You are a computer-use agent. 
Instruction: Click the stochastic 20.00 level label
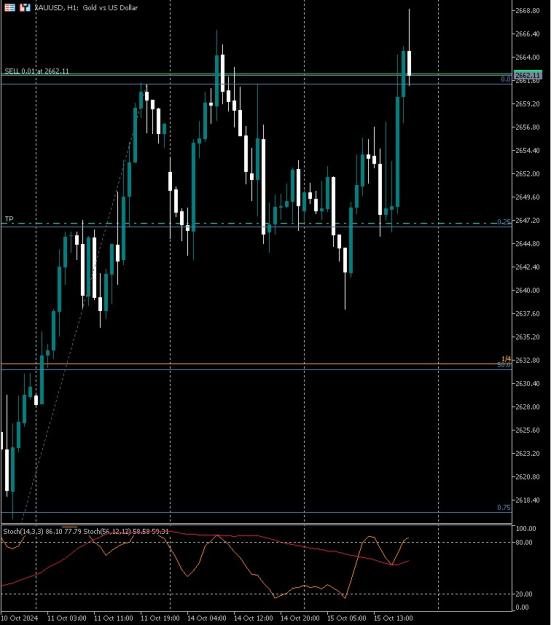[x=524, y=594]
